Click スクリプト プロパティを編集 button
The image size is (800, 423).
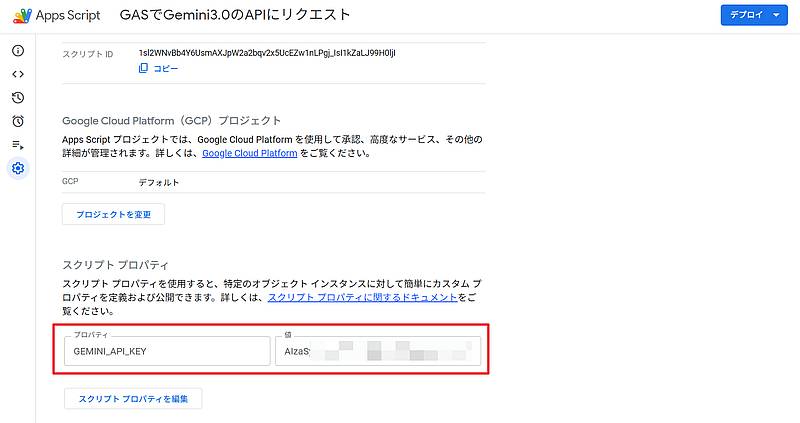pyautogui.click(x=133, y=399)
